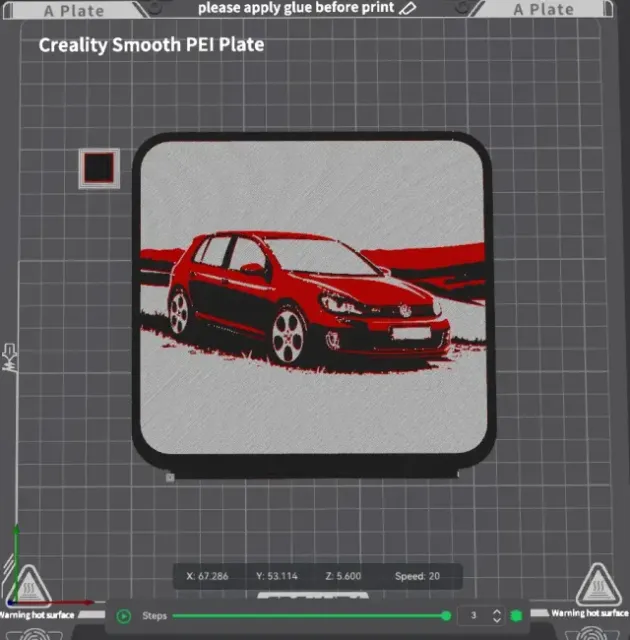Screen dimensions: 630x640
Task: Click the 'Creality Smooth PEI Plate' label
Action: tap(151, 45)
